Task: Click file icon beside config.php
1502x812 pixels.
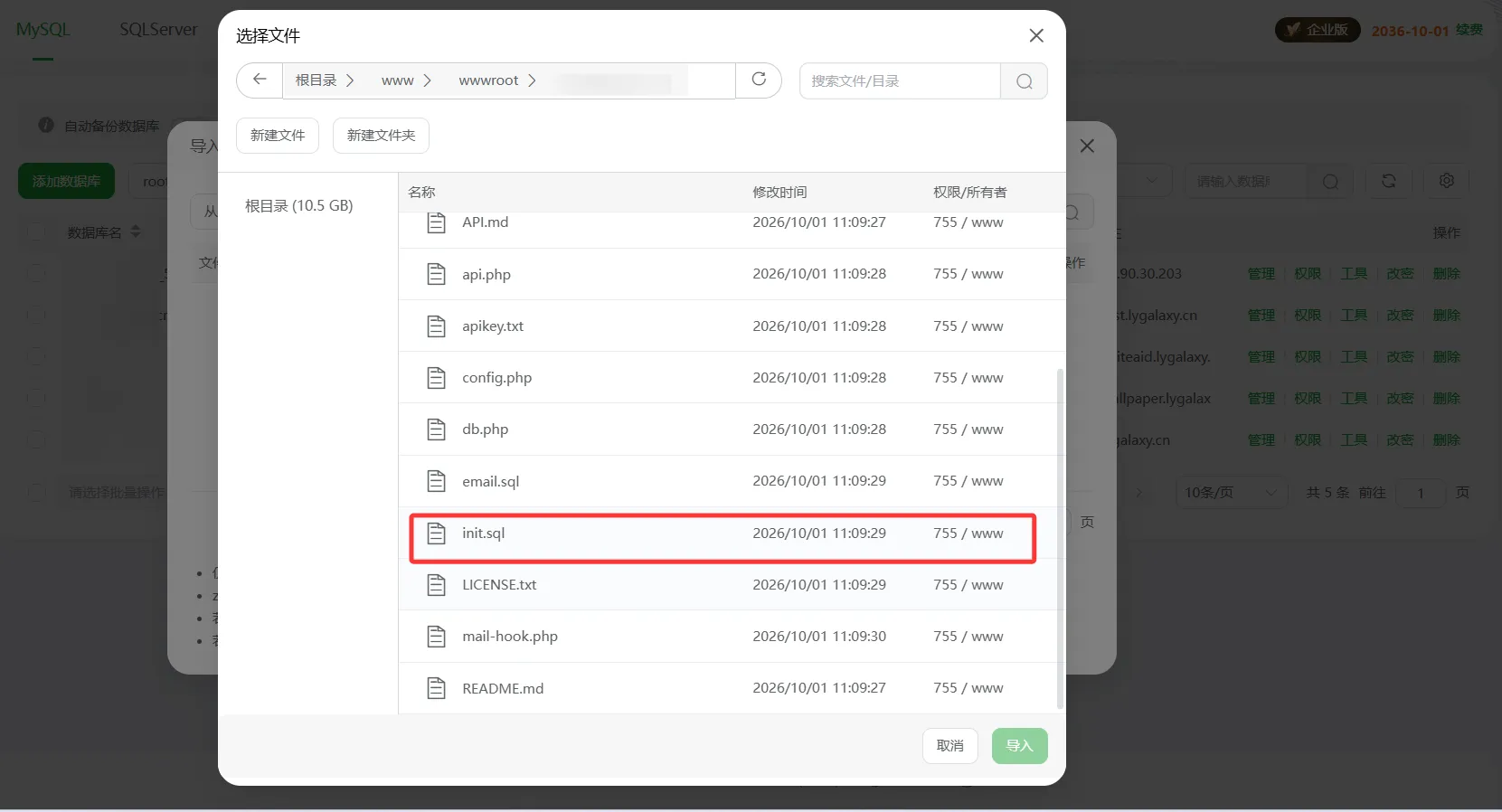Action: pyautogui.click(x=437, y=377)
